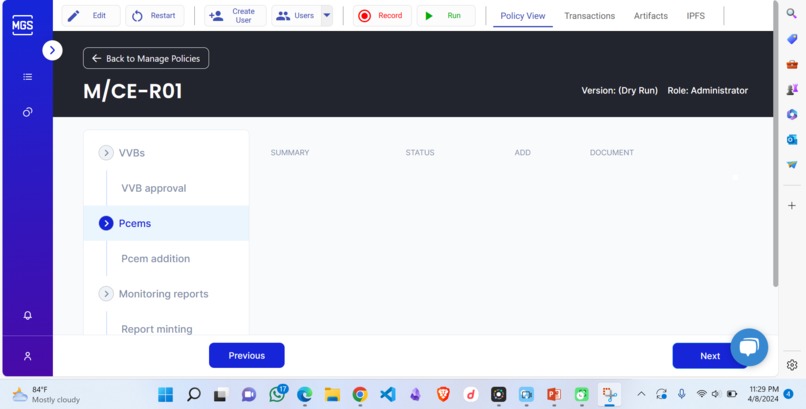The width and height of the screenshot is (806, 409).
Task: Add sidebar app with plus icon
Action: [792, 206]
